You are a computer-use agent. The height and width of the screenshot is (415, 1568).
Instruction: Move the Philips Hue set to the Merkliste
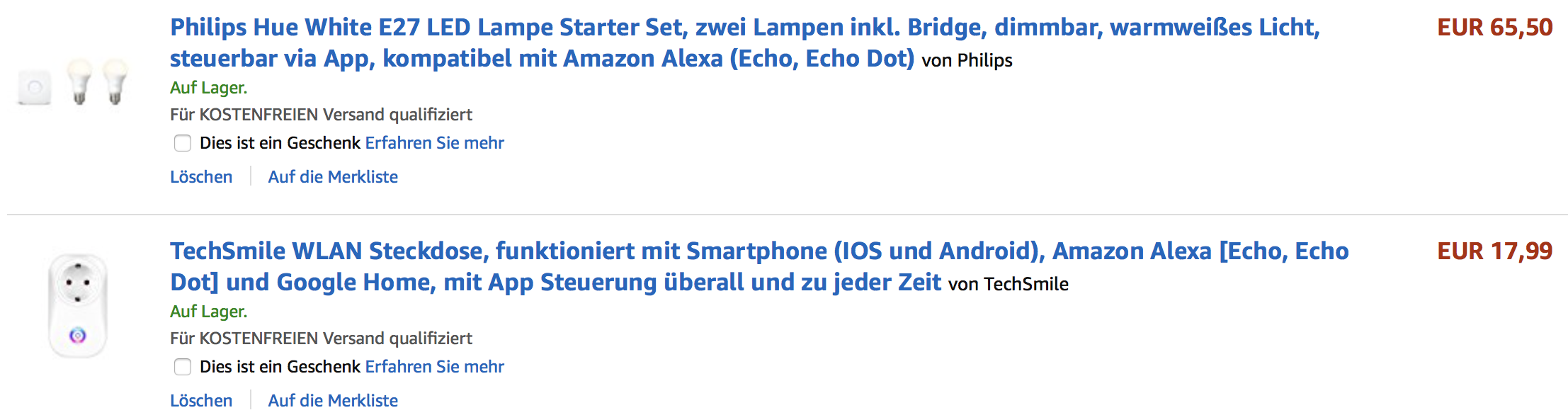pos(333,177)
